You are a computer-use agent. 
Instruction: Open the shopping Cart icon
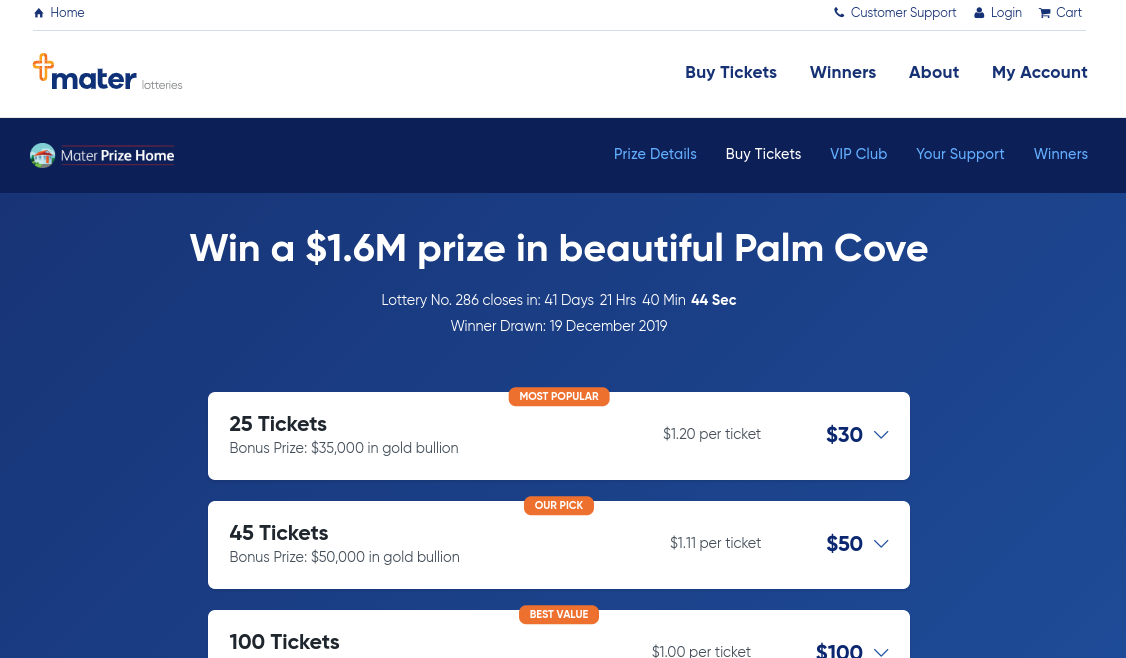1044,13
